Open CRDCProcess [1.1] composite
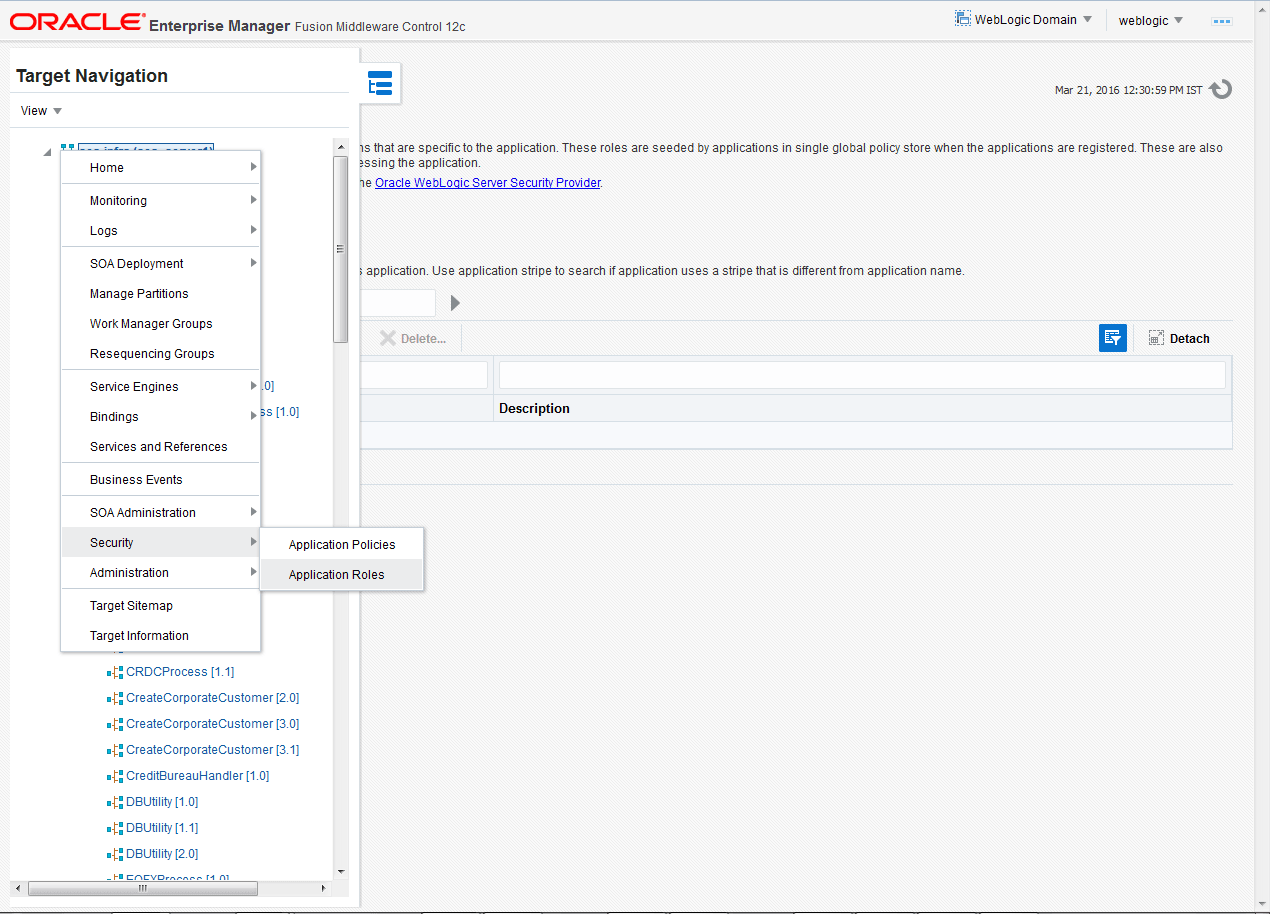 tap(180, 672)
